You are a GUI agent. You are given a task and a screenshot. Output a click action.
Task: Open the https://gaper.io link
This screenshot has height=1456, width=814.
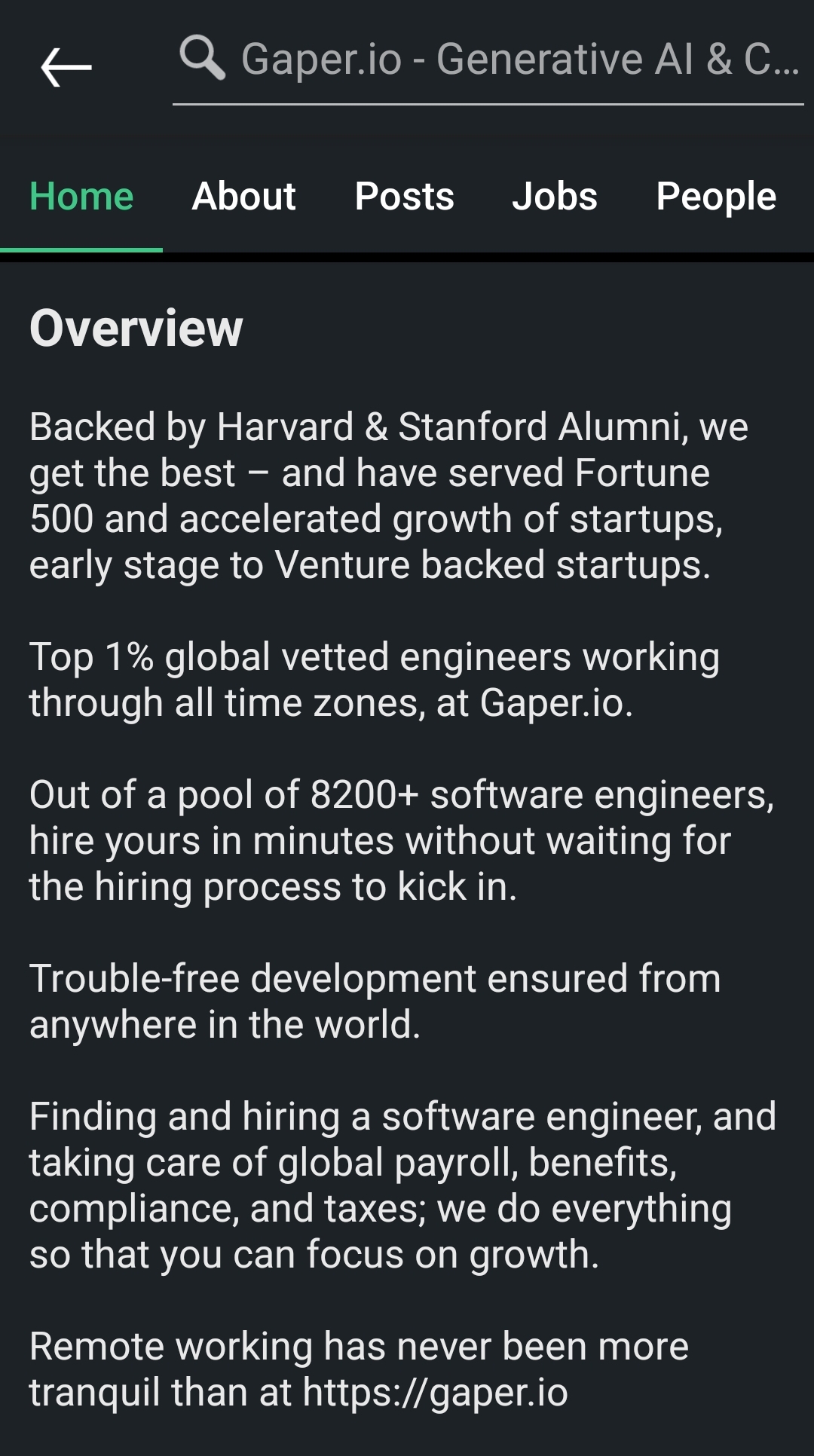(436, 1393)
